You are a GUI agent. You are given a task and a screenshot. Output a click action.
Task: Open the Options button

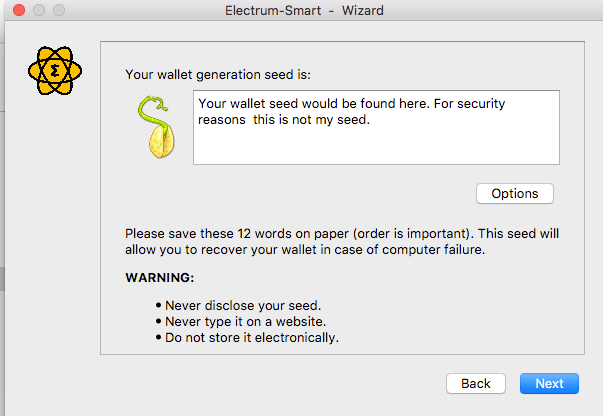[515, 194]
